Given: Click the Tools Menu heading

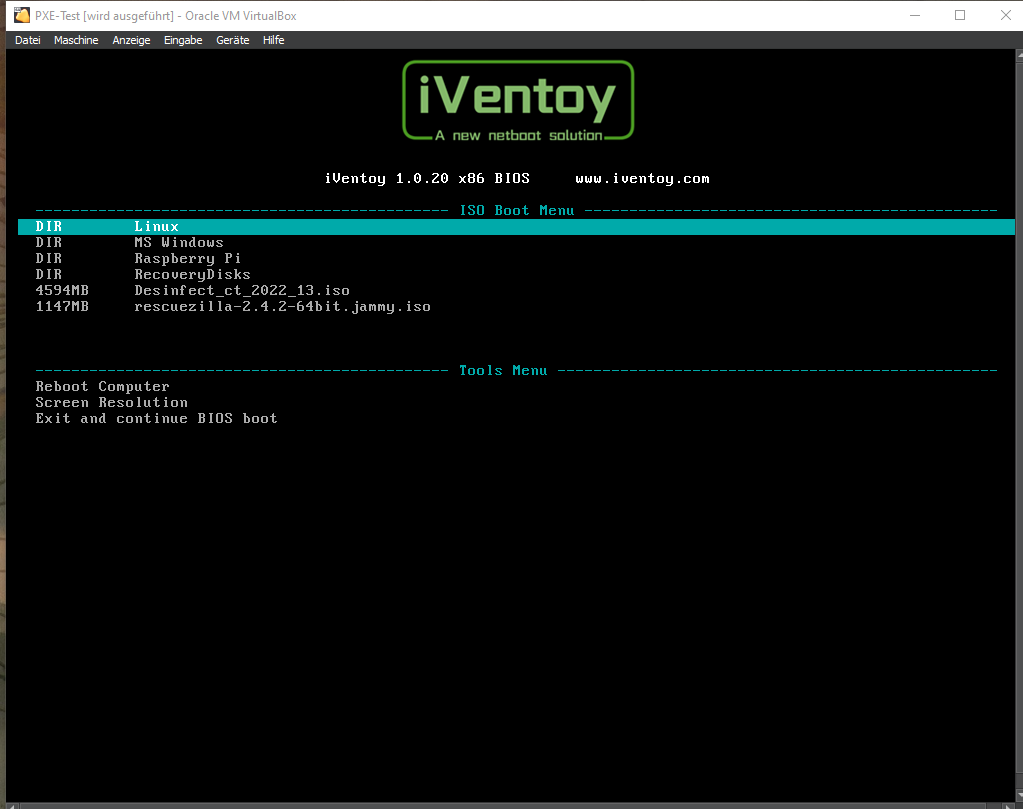Looking at the screenshot, I should pos(503,371).
